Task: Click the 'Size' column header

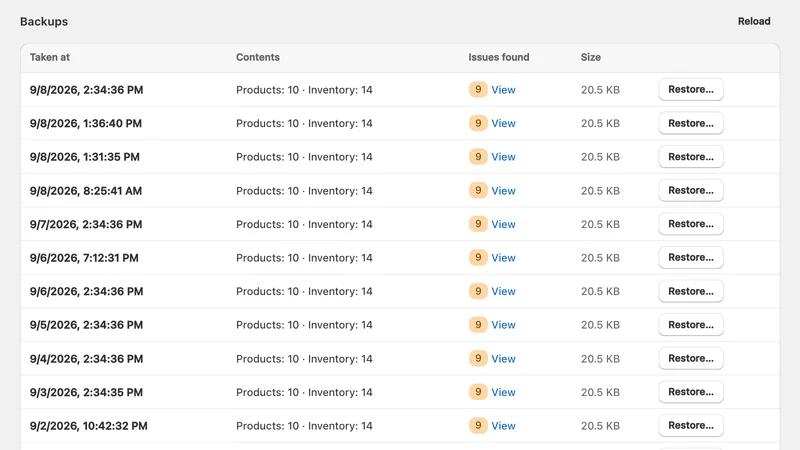Action: [590, 57]
